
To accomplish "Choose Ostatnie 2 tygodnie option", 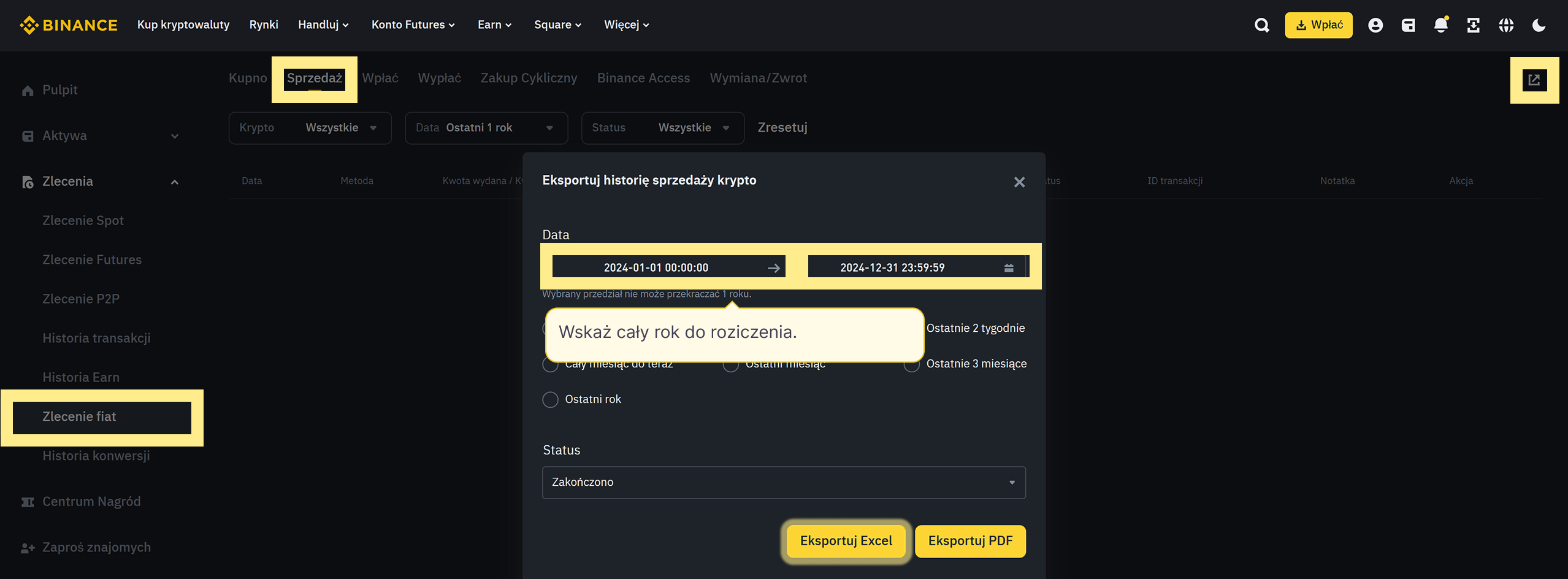I will (x=975, y=328).
